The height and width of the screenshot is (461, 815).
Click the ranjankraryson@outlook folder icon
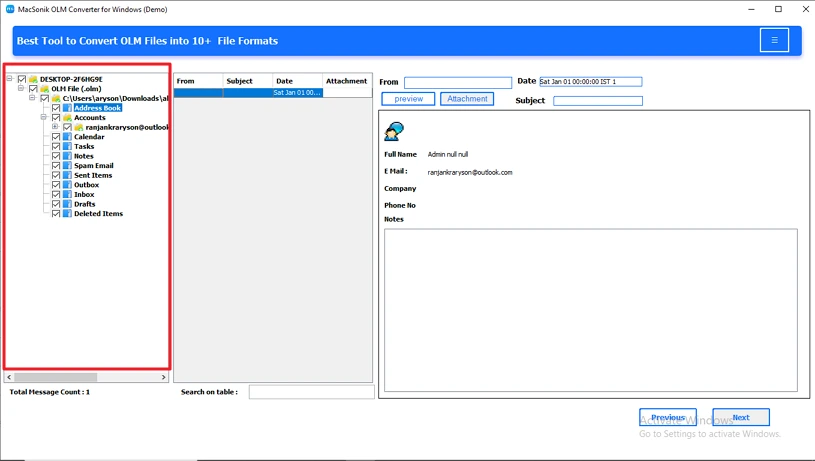point(79,127)
